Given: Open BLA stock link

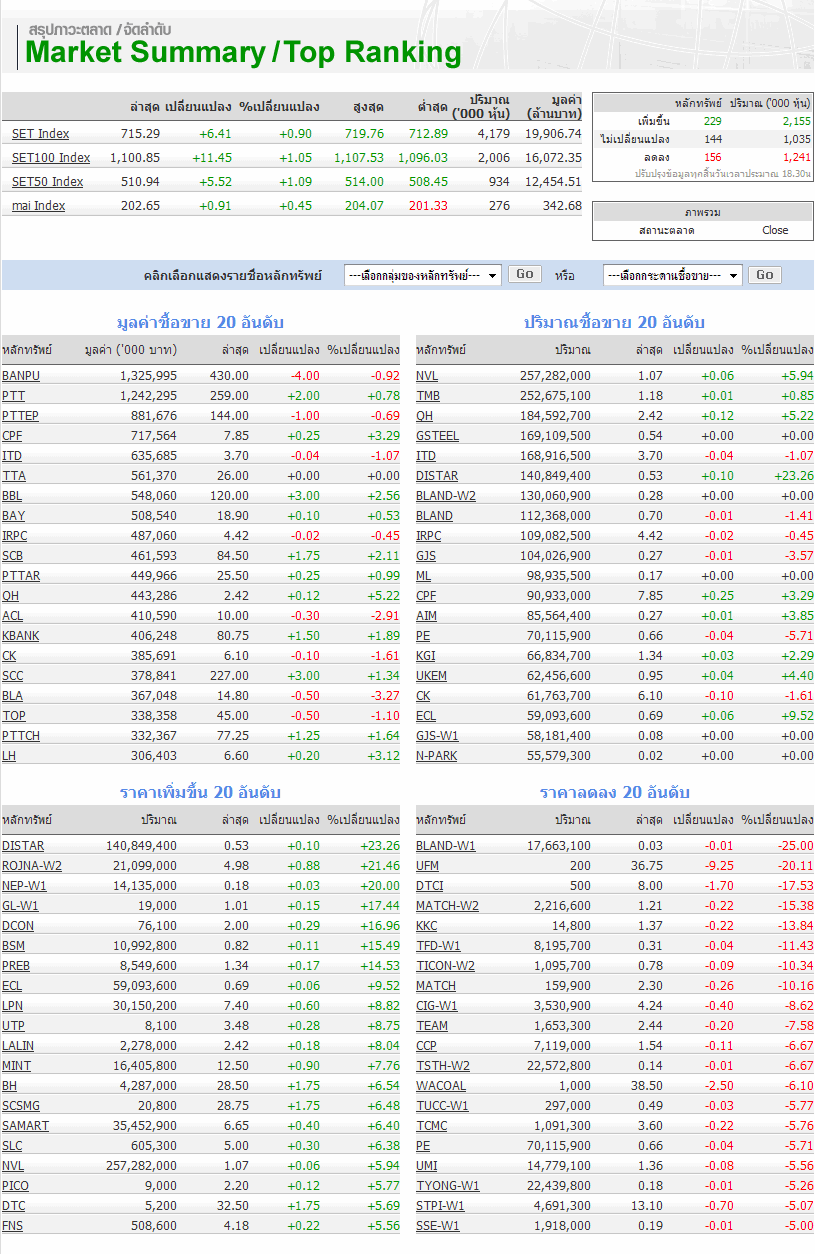Looking at the screenshot, I should click(x=12, y=696).
